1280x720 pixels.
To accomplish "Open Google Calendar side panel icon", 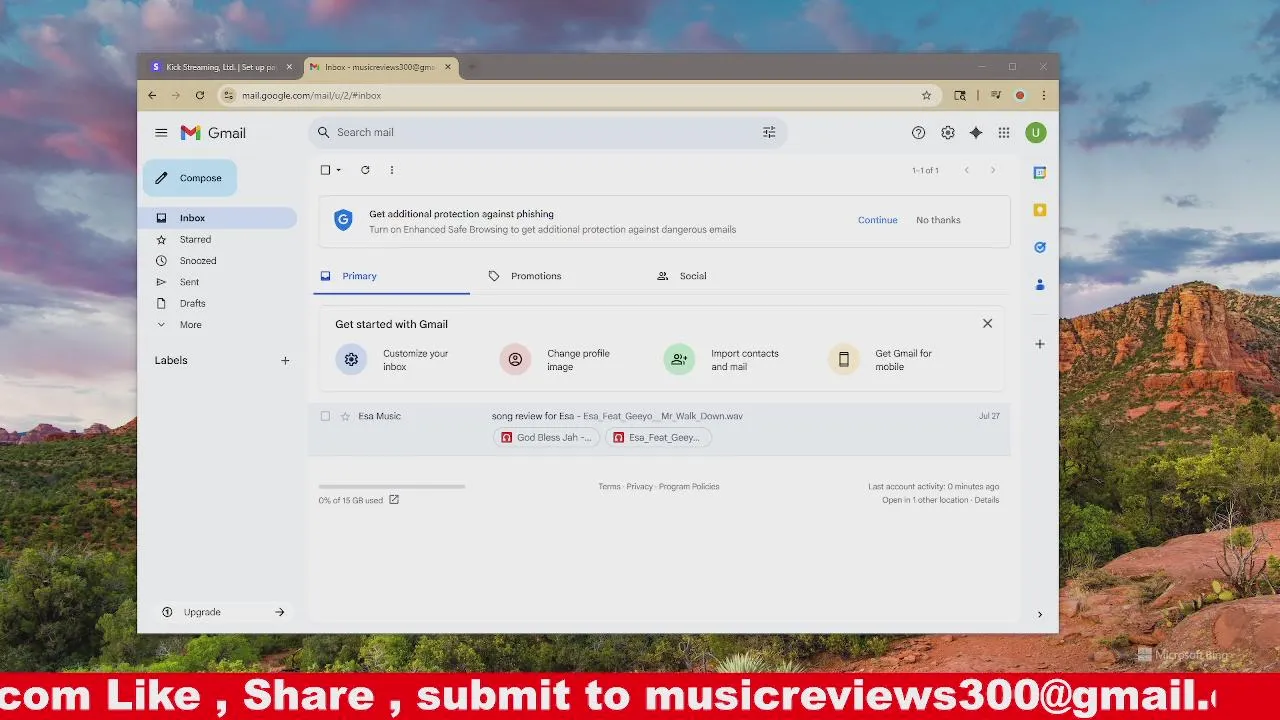I will point(1040,173).
